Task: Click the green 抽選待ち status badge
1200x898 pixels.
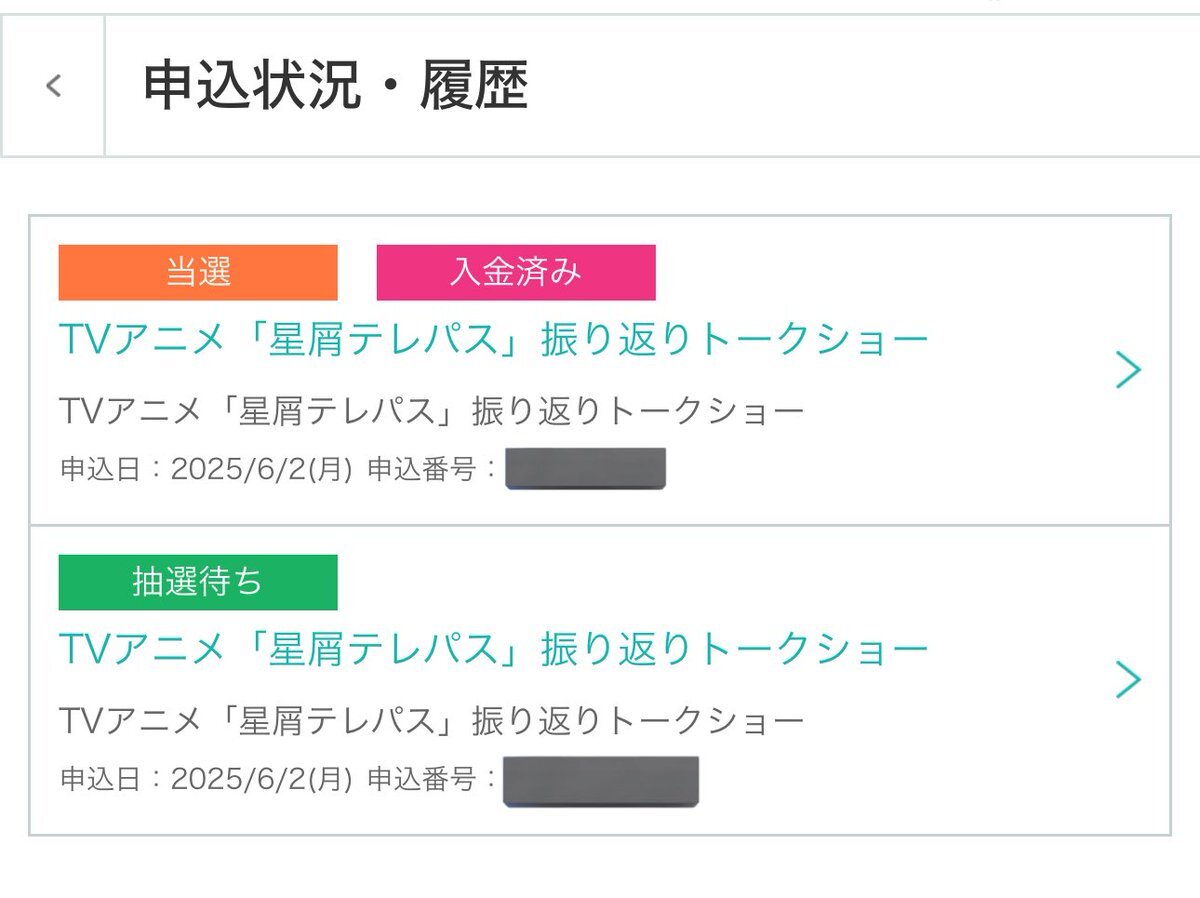Action: click(198, 582)
